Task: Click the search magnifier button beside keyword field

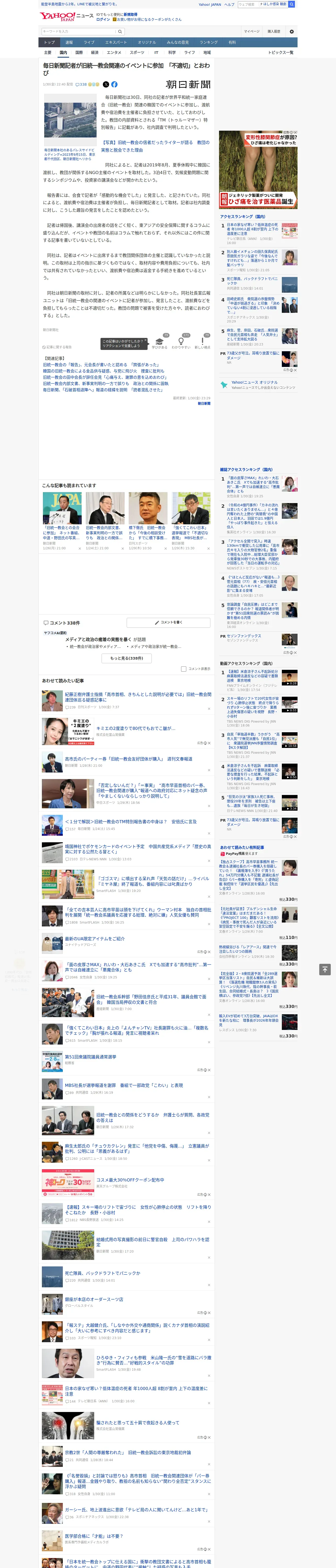Action: click(120, 32)
